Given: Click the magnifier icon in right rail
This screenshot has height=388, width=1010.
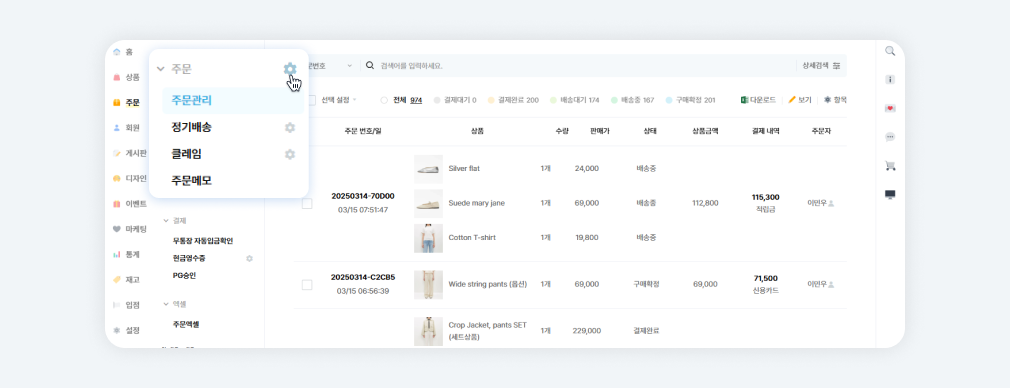Looking at the screenshot, I should point(890,51).
